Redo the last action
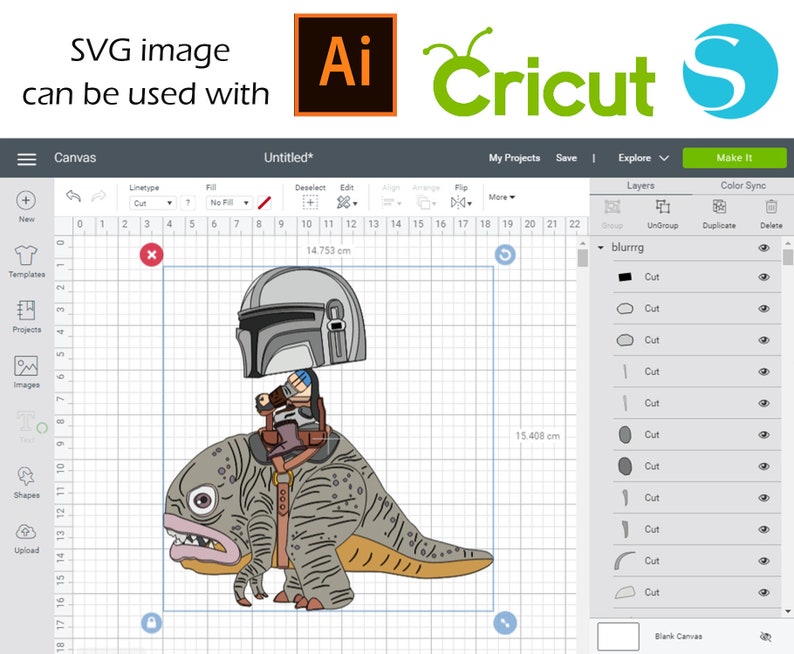The height and width of the screenshot is (654, 794). 99,196
